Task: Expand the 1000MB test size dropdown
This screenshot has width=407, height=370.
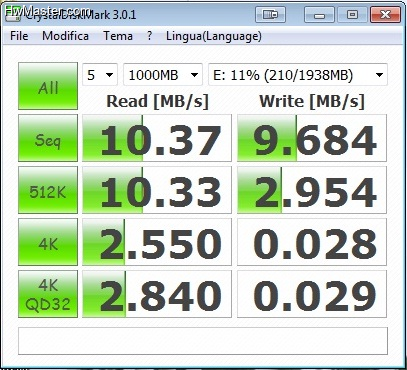Action: click(163, 75)
